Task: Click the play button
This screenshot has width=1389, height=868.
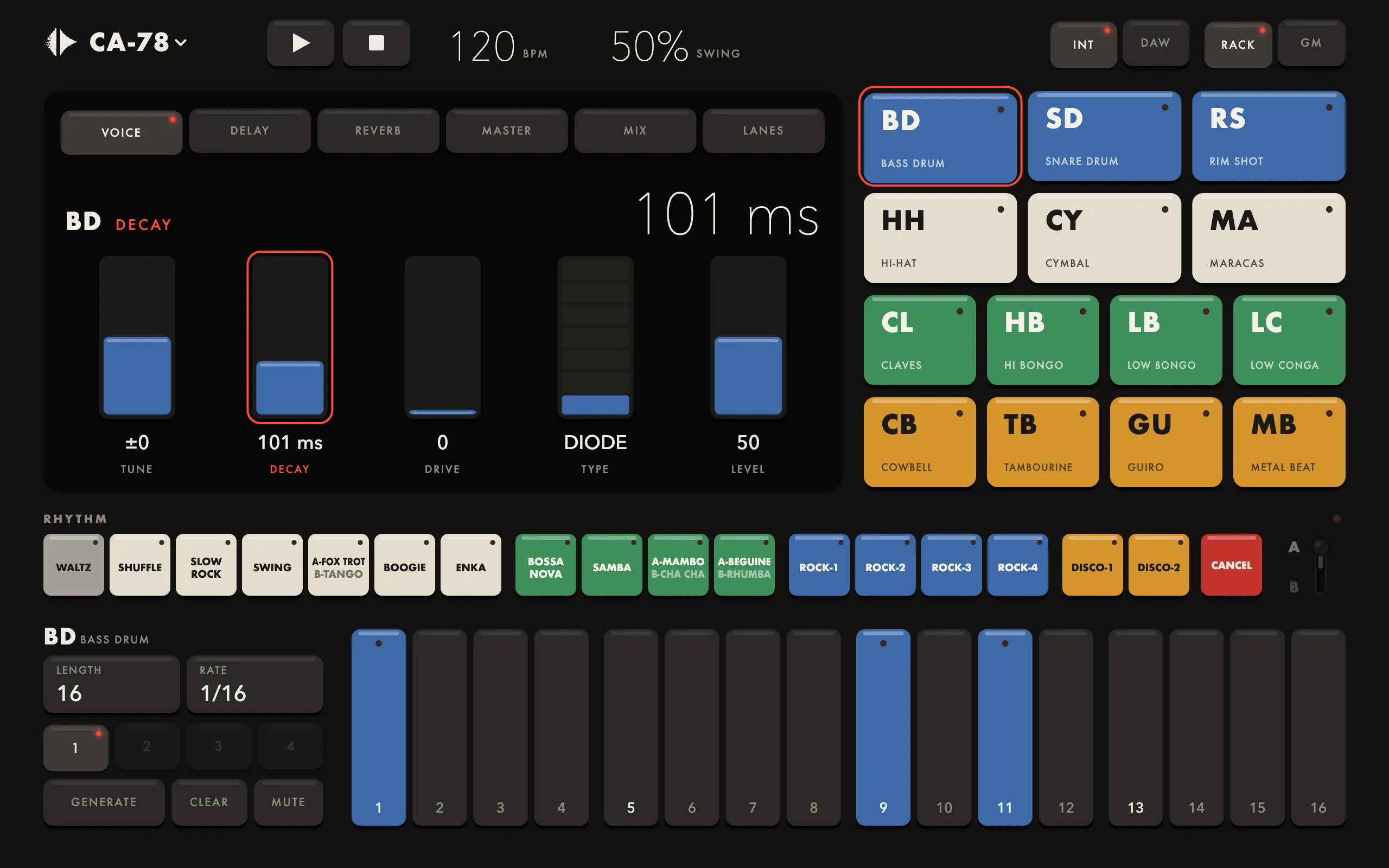Action: 300,43
